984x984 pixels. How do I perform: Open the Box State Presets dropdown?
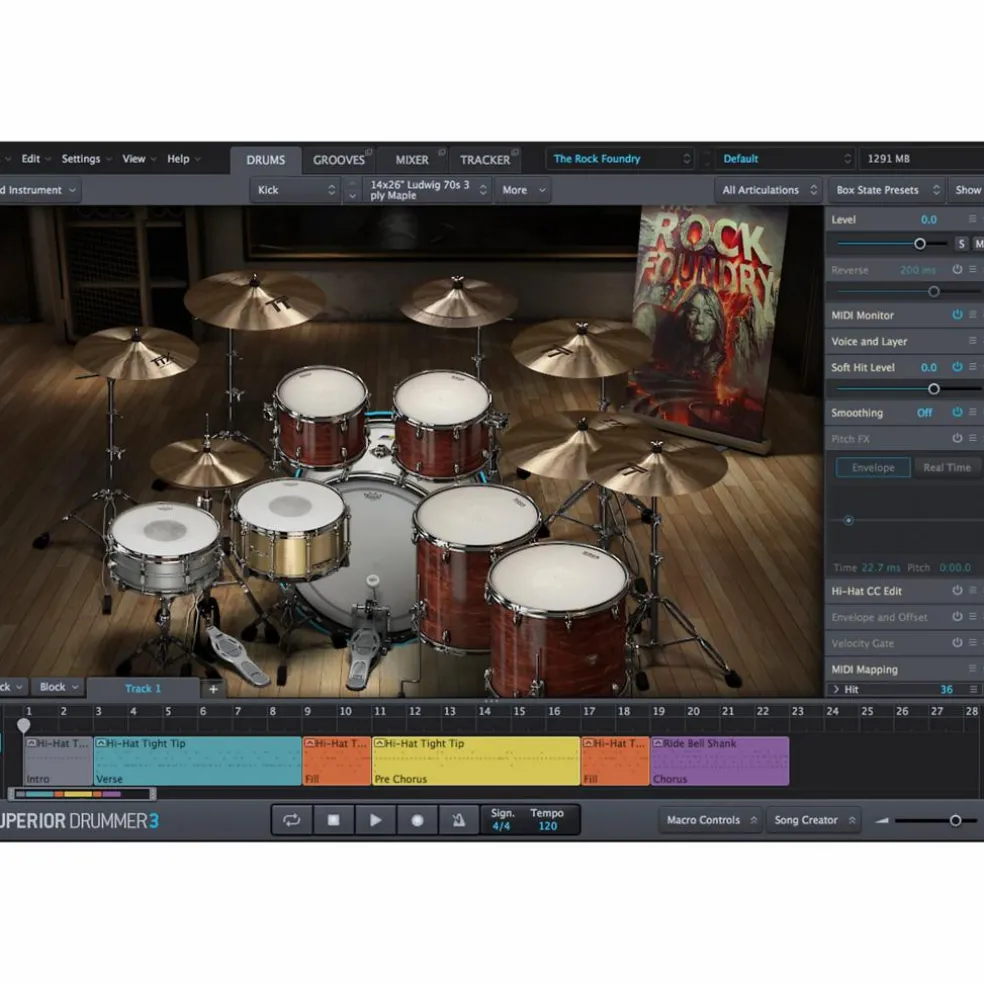887,190
